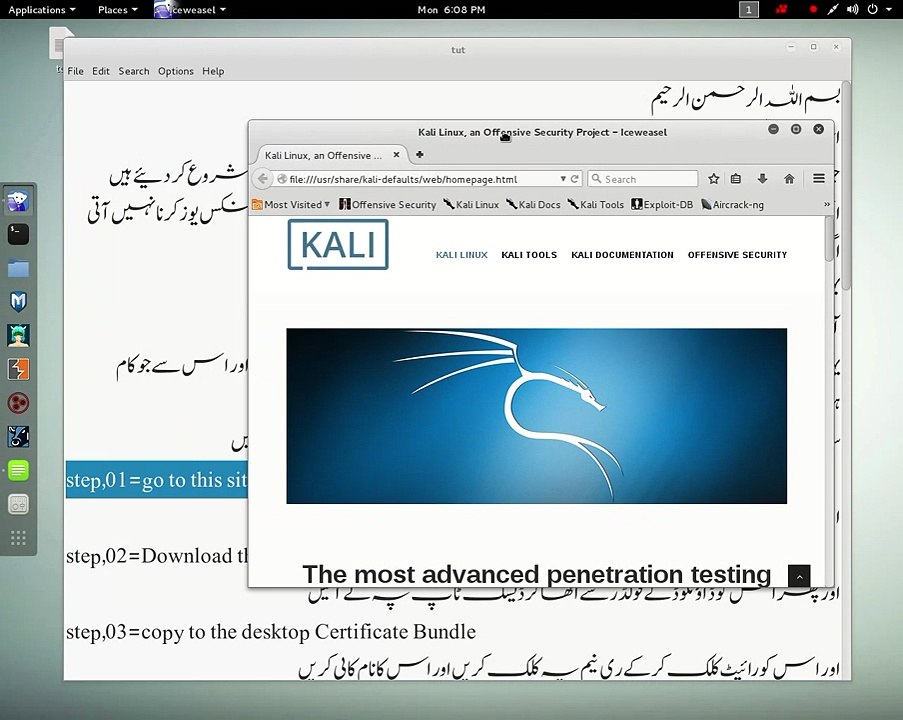
Task: Open Aircrack-ng bookmark
Action: point(732,204)
